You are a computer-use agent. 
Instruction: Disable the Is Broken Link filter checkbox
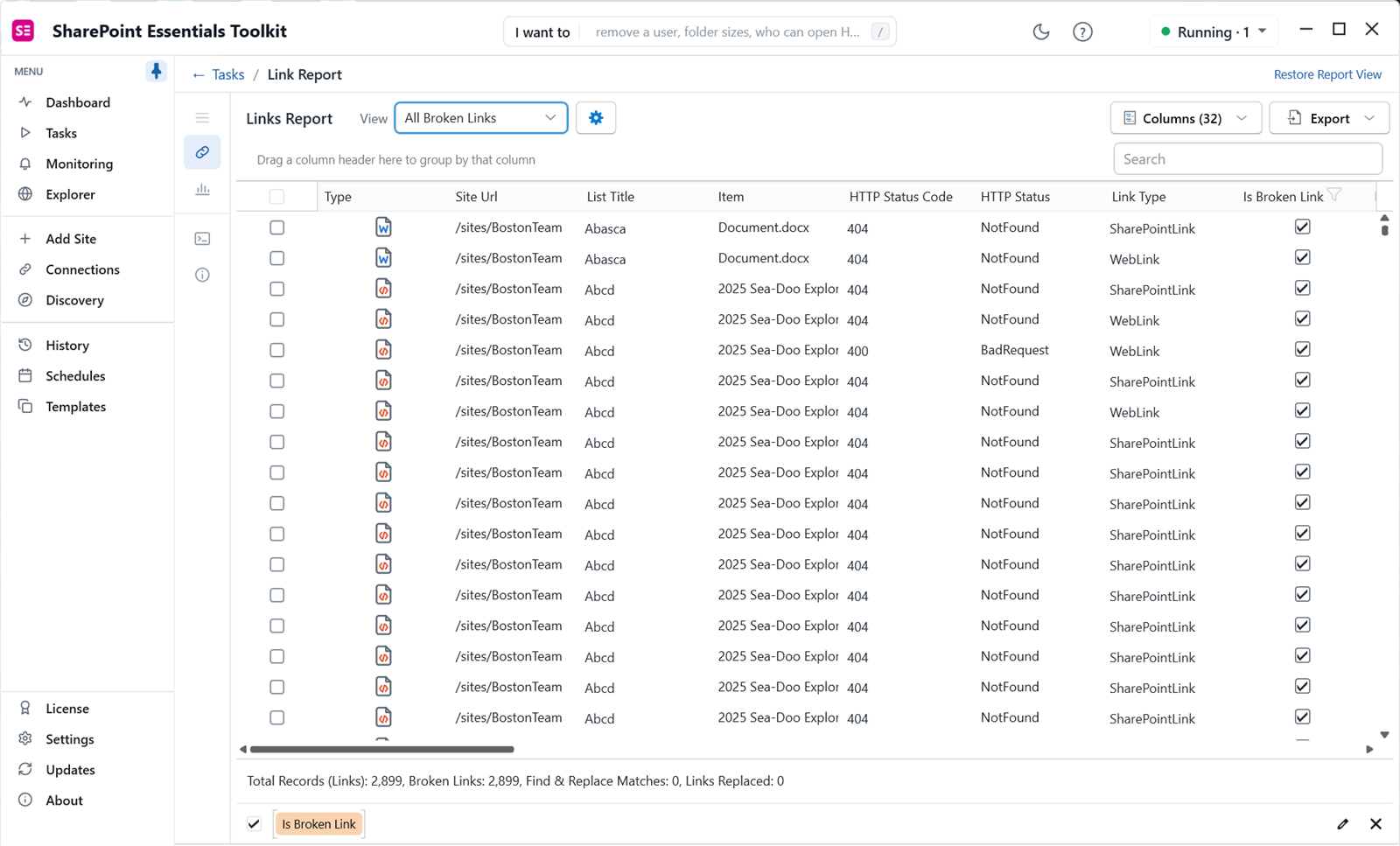pos(254,824)
